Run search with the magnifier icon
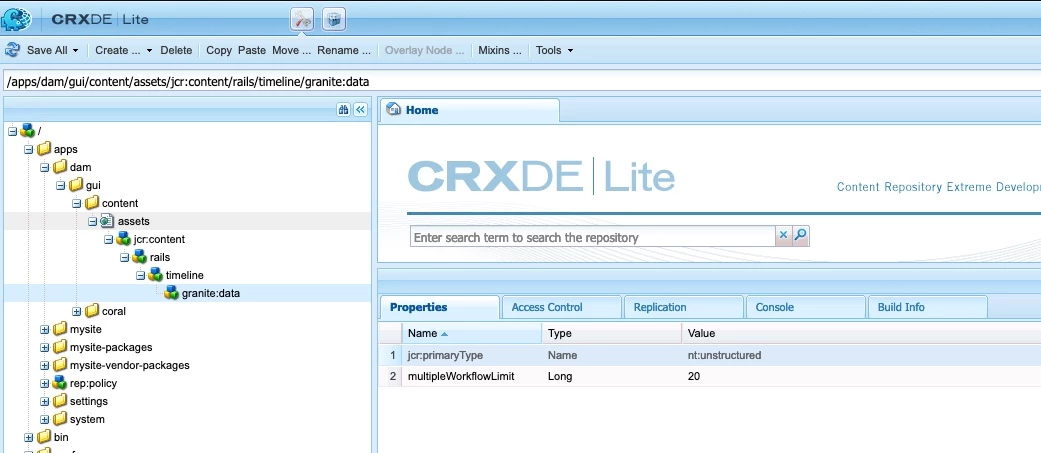 coord(801,235)
